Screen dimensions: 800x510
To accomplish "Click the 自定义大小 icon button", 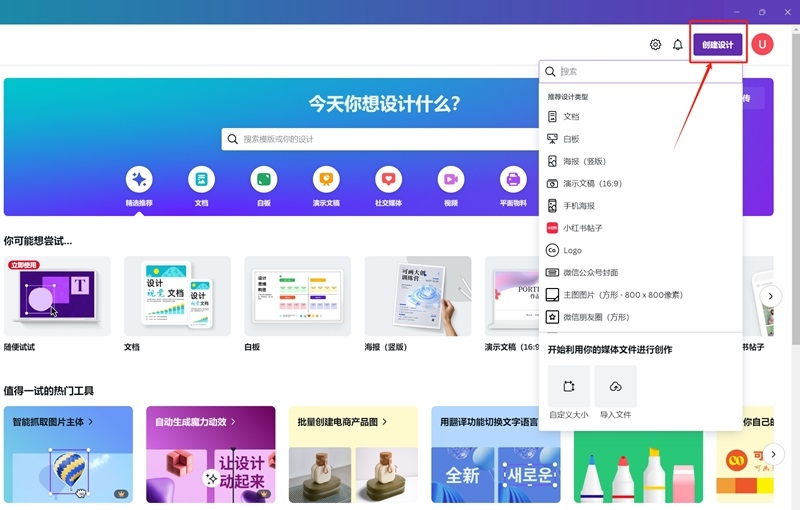I will [x=569, y=386].
